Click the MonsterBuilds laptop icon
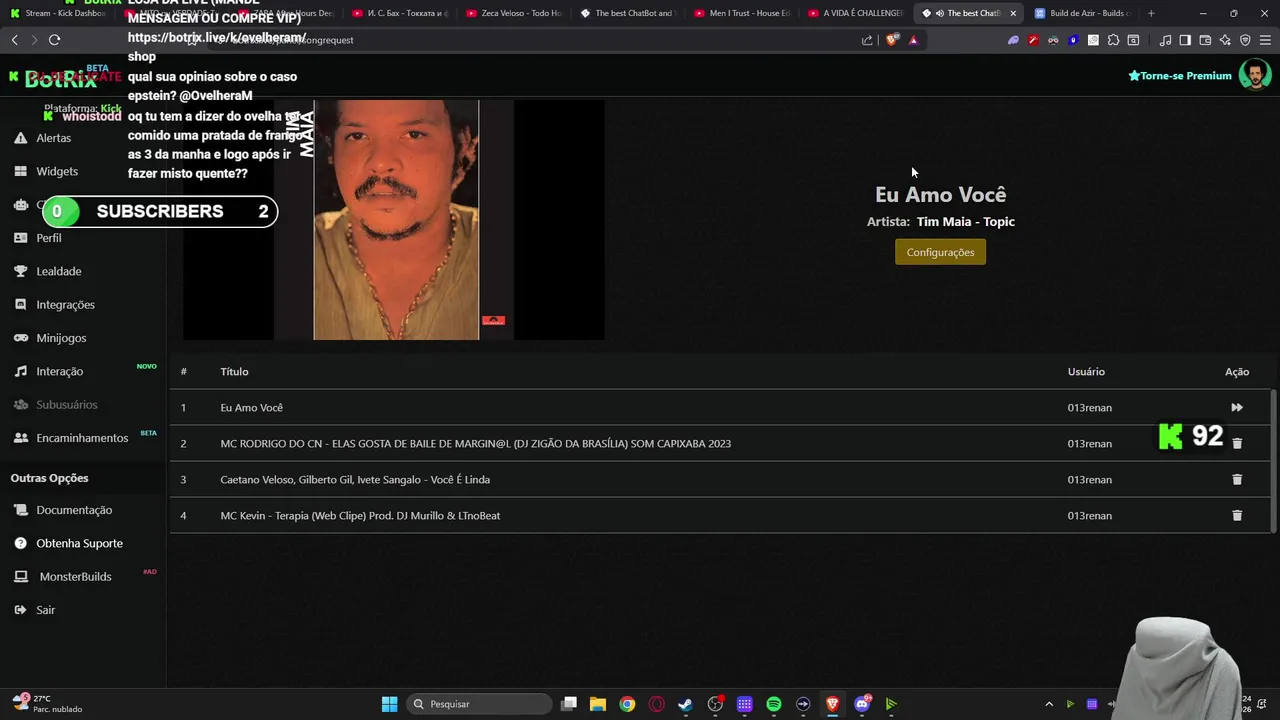The image size is (1280, 720). (x=20, y=577)
